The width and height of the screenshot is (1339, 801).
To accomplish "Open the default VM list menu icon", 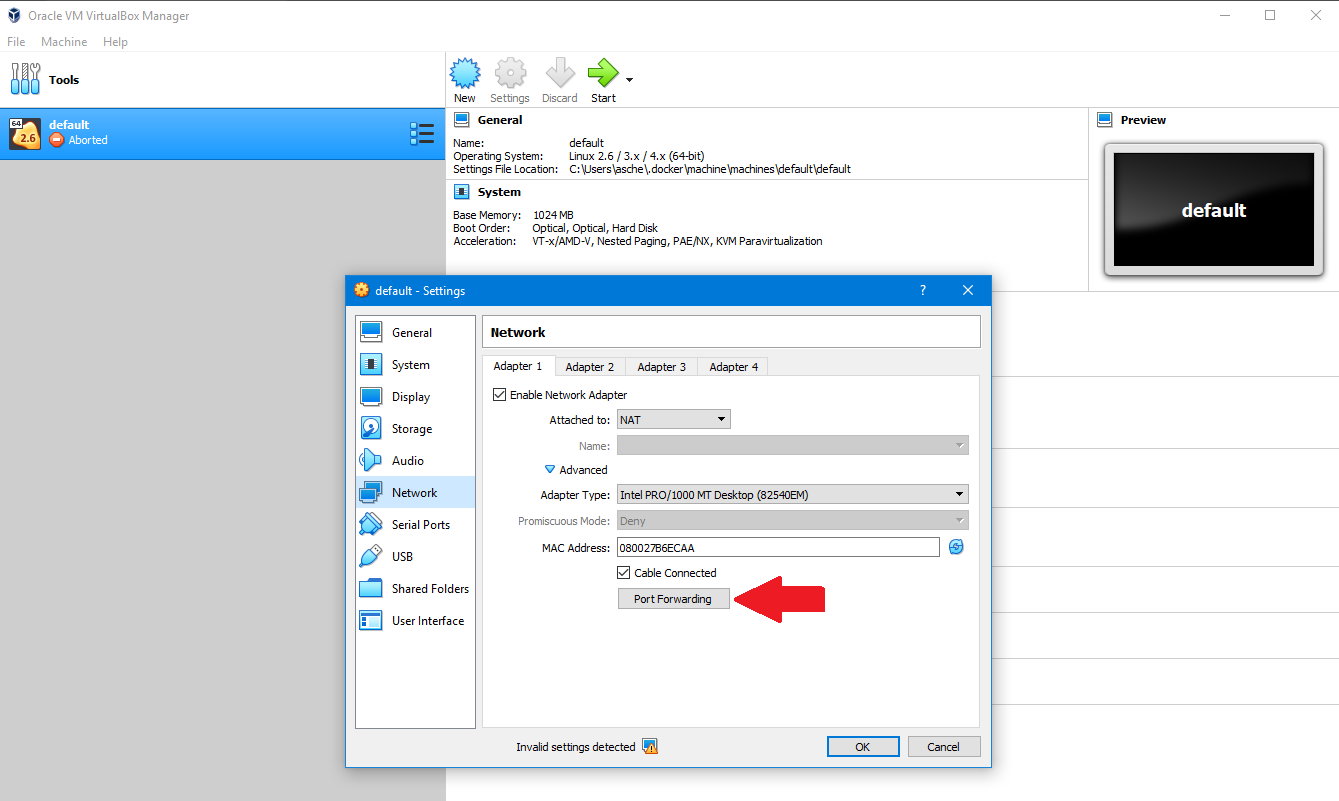I will [422, 134].
